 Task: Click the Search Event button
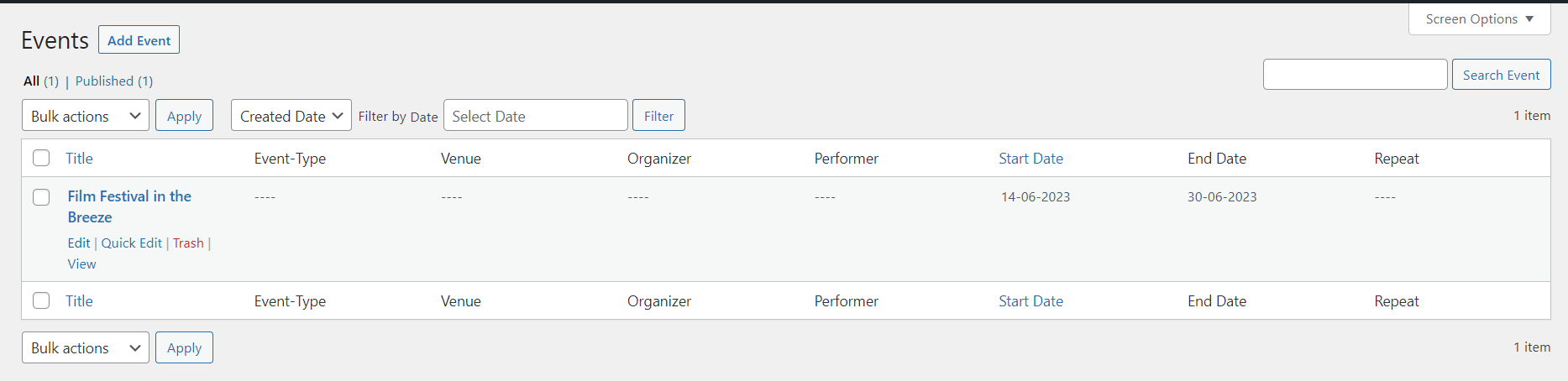(1501, 75)
